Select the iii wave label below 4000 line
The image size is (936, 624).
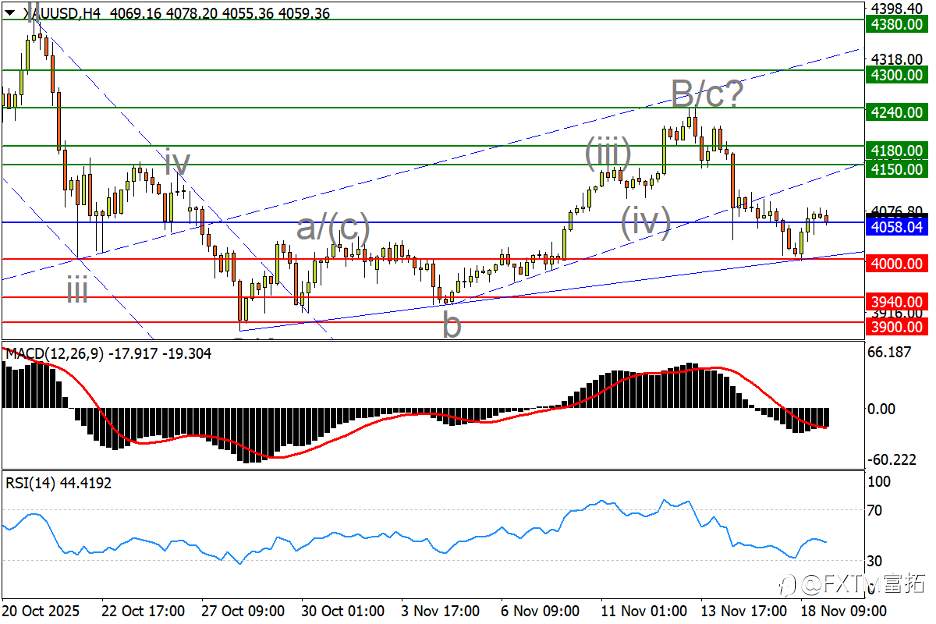click(x=78, y=291)
